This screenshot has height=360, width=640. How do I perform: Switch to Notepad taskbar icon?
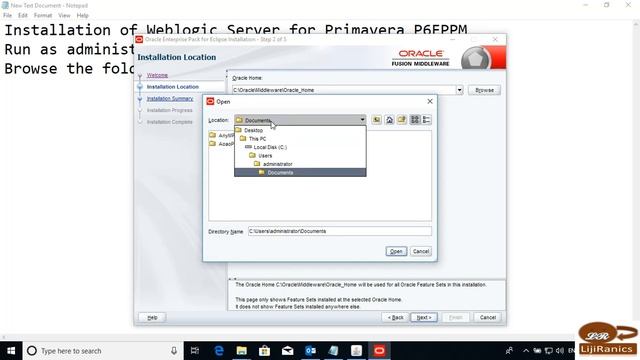pyautogui.click(x=333, y=351)
